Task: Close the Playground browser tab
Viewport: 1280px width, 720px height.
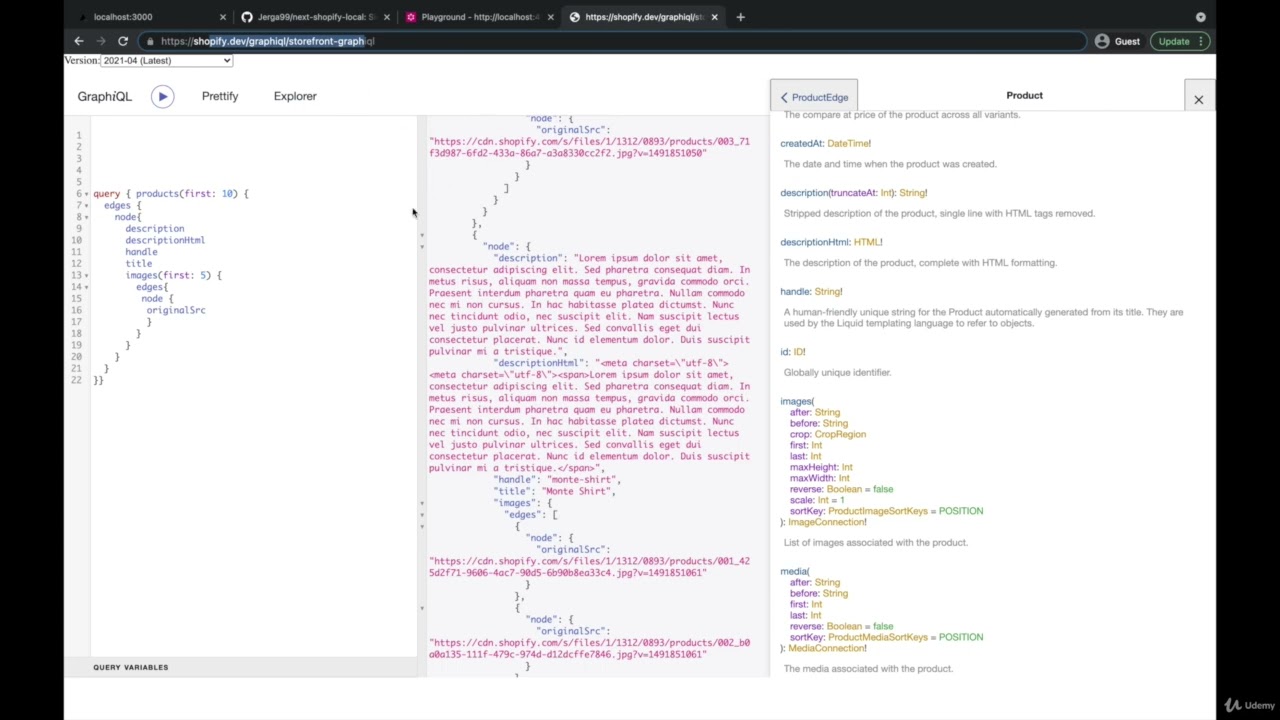Action: click(551, 17)
